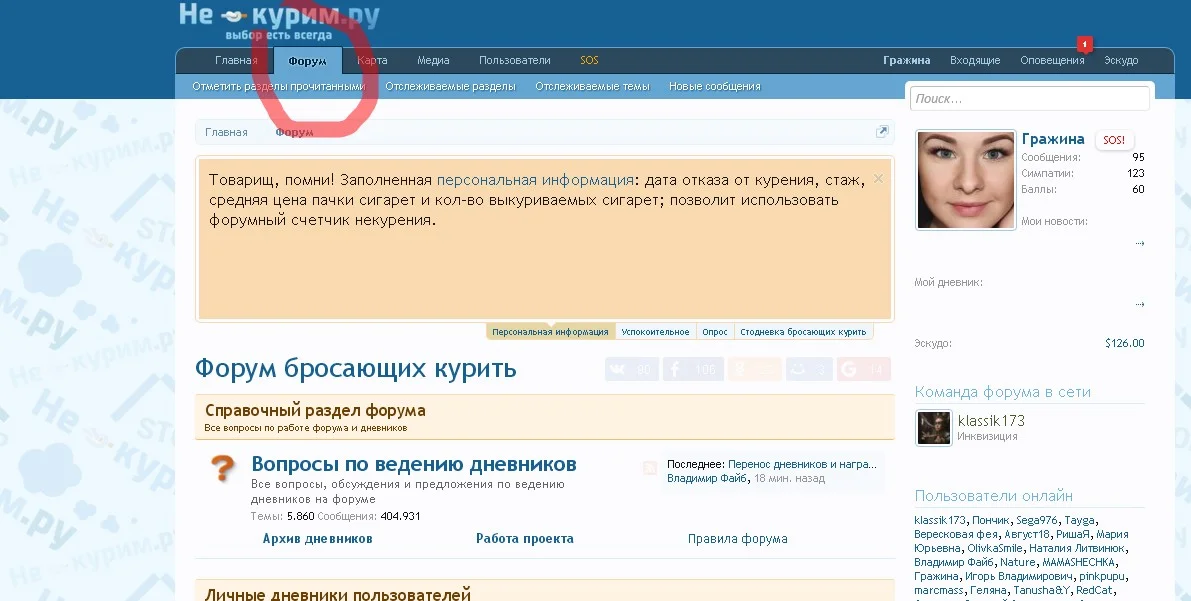This screenshot has width=1191, height=601.
Task: Focus the Поиск search field
Action: [x=1029, y=98]
